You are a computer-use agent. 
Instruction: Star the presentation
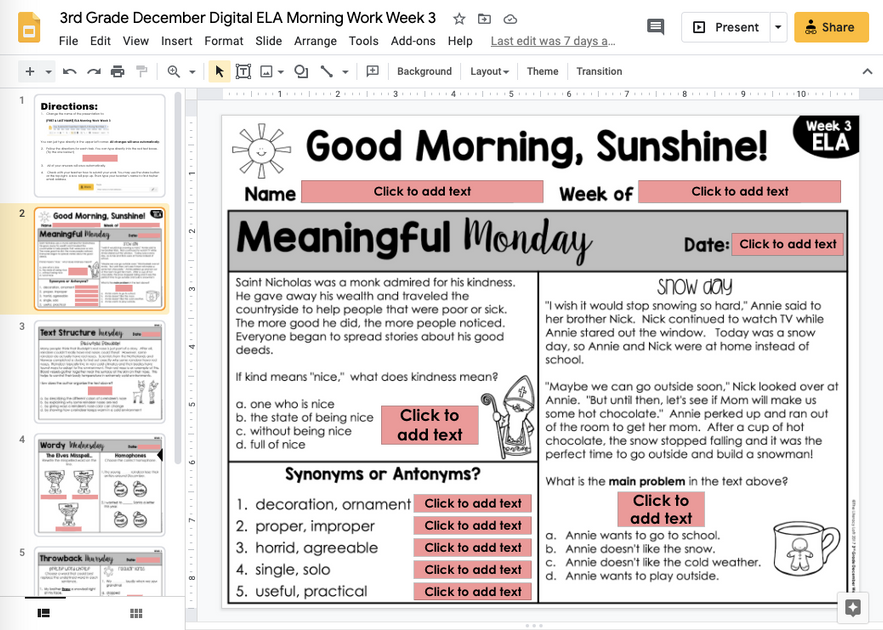click(458, 17)
